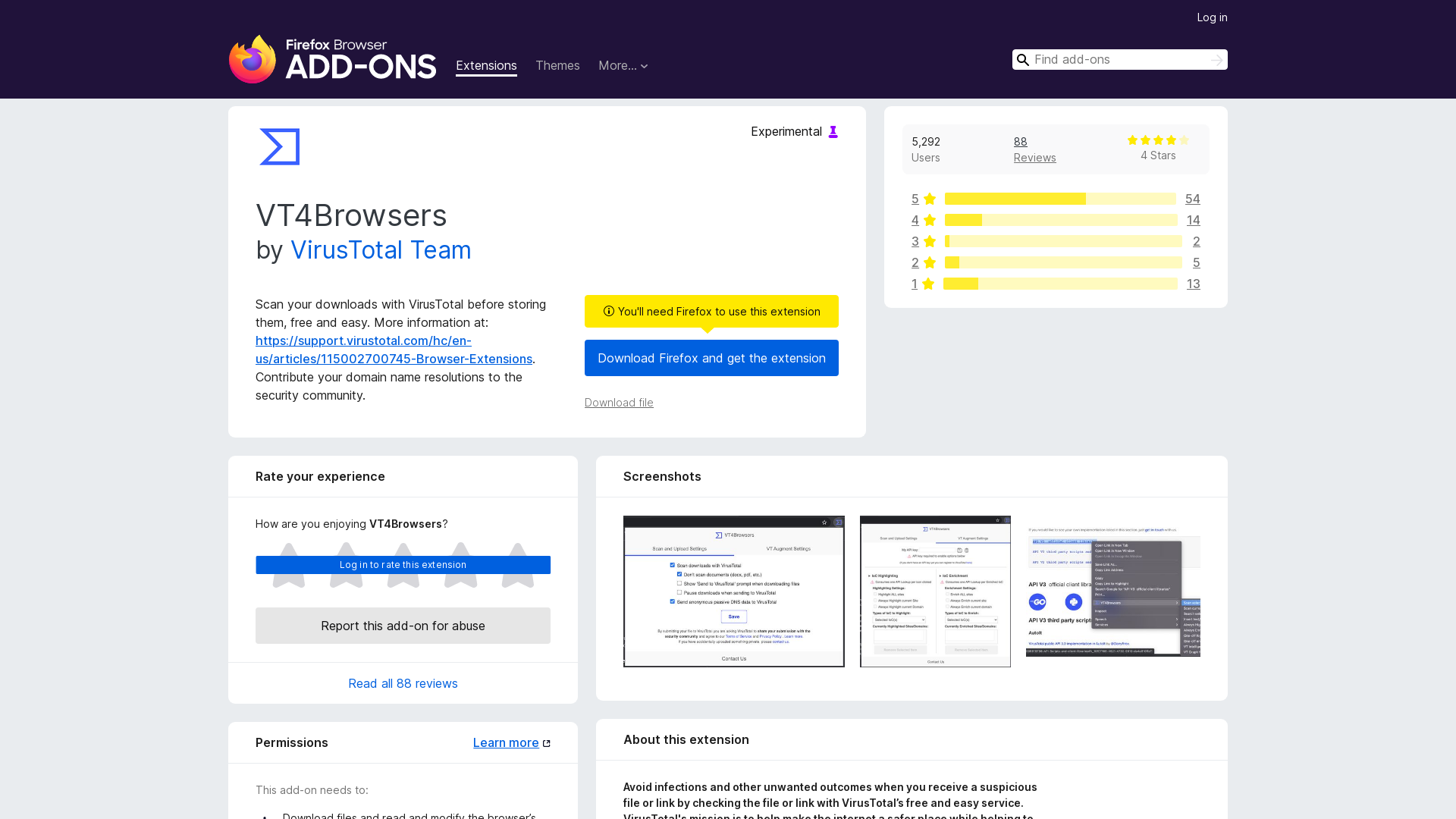
Task: Open the More... dropdown menu
Action: click(x=623, y=66)
